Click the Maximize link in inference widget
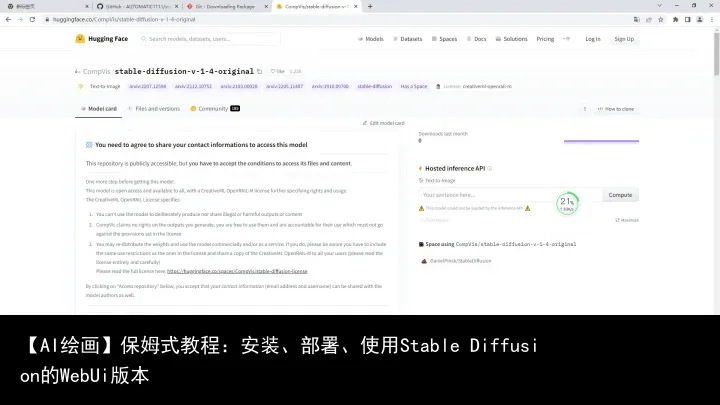The height and width of the screenshot is (405, 720). click(x=627, y=220)
